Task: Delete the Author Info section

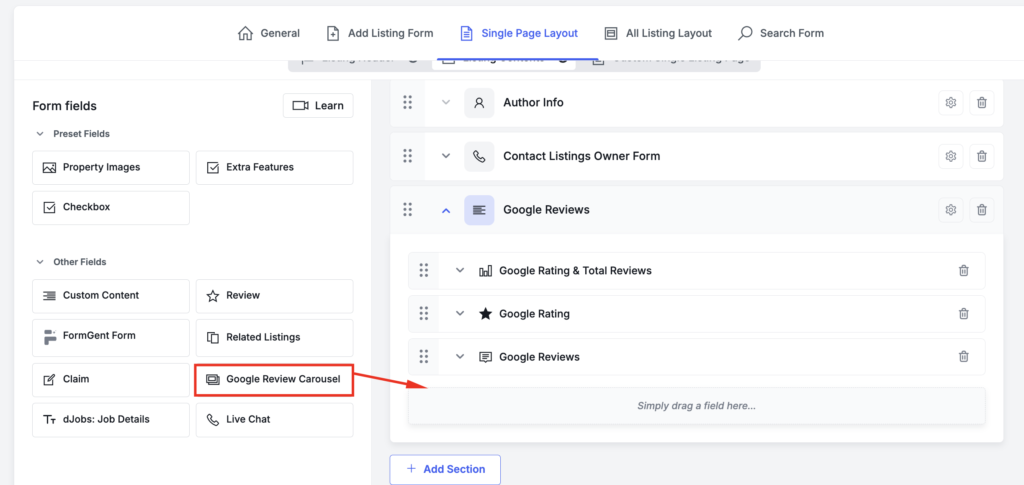Action: pyautogui.click(x=982, y=102)
